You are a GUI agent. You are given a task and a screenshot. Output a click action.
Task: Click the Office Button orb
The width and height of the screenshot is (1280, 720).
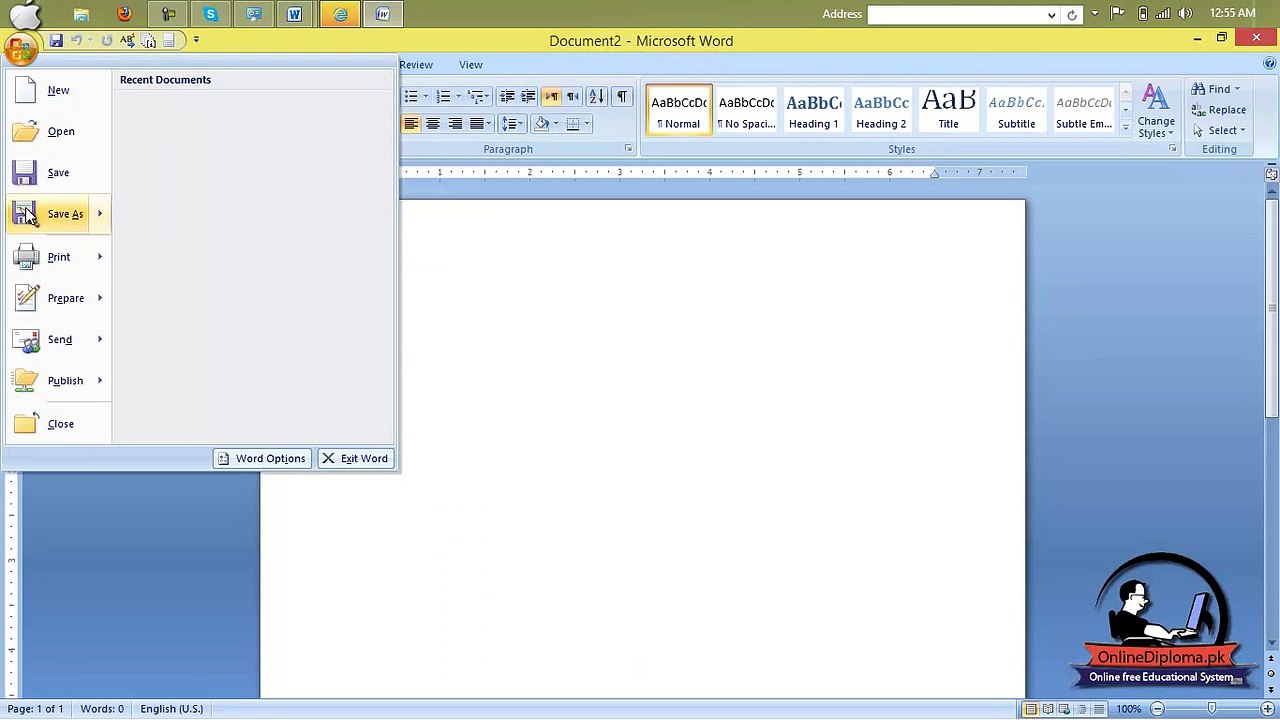20,47
